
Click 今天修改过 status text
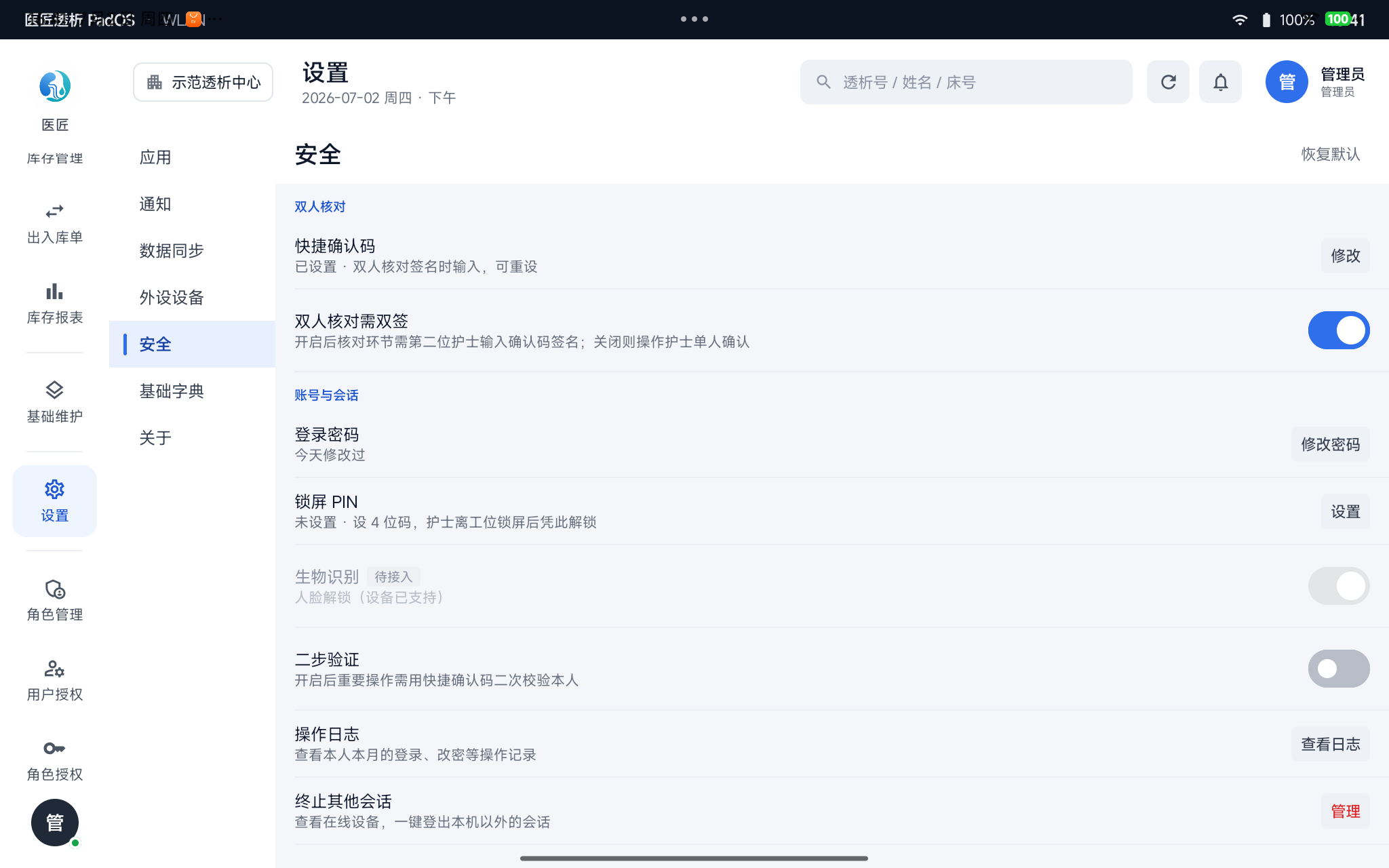pyautogui.click(x=330, y=455)
